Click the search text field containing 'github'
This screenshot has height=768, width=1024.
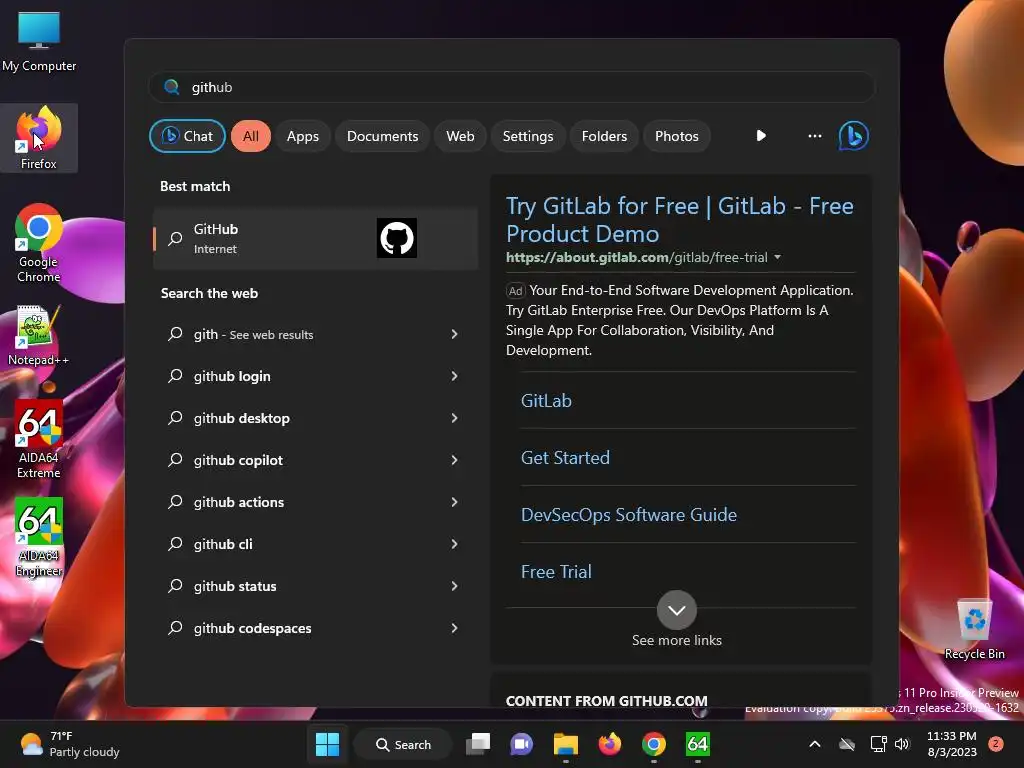coord(512,87)
